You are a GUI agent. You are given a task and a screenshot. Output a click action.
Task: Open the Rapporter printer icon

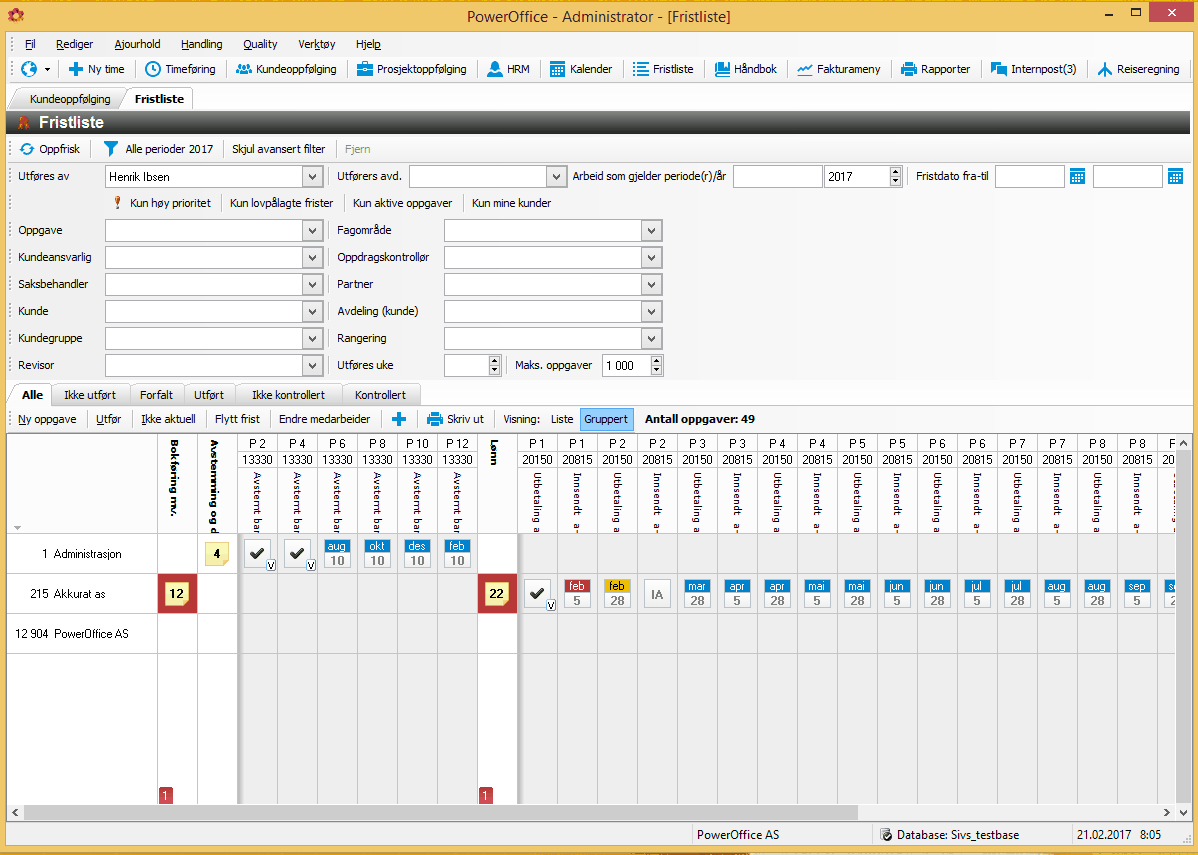(x=908, y=69)
